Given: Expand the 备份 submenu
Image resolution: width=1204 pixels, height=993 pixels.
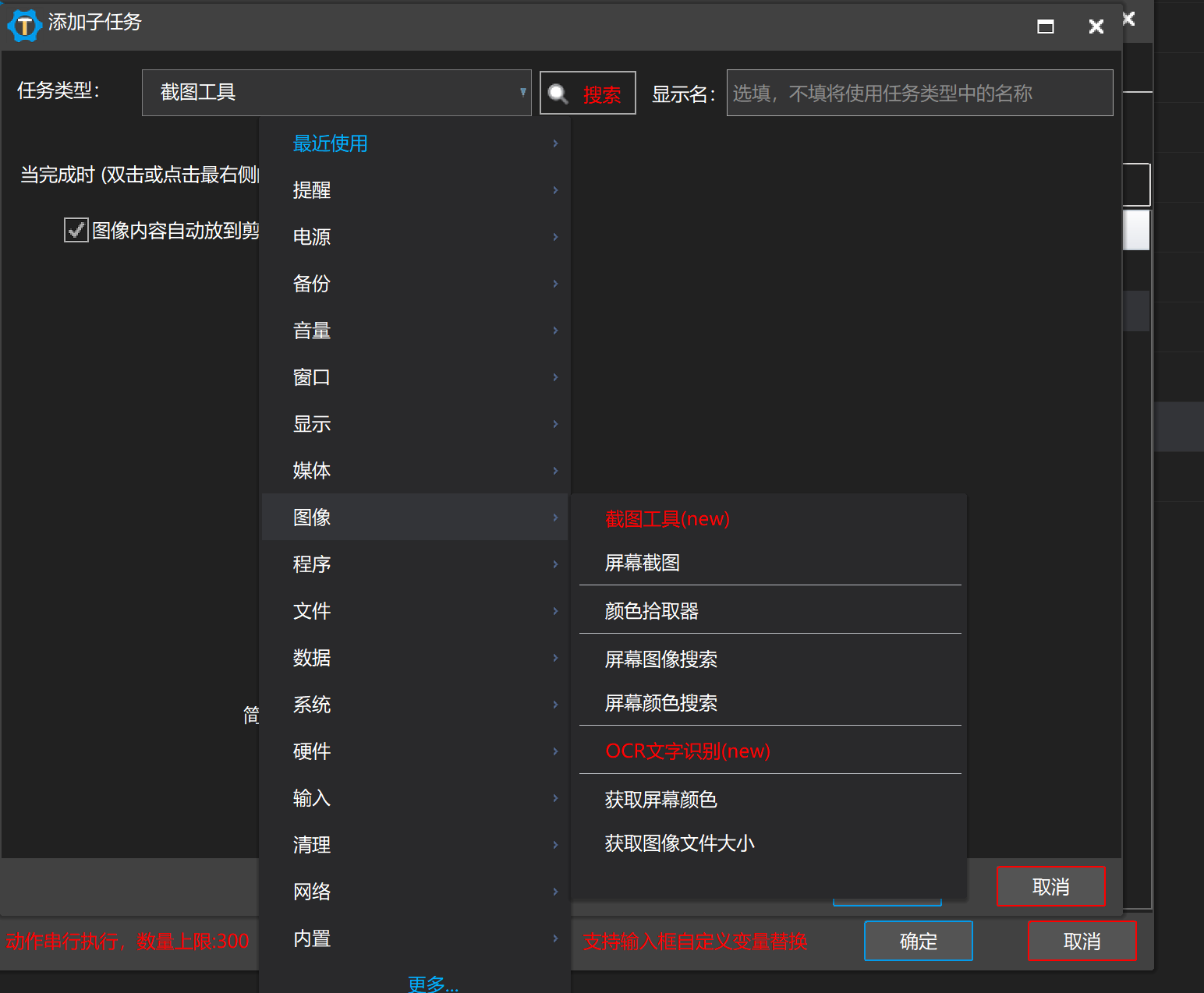Looking at the screenshot, I should pyautogui.click(x=415, y=284).
